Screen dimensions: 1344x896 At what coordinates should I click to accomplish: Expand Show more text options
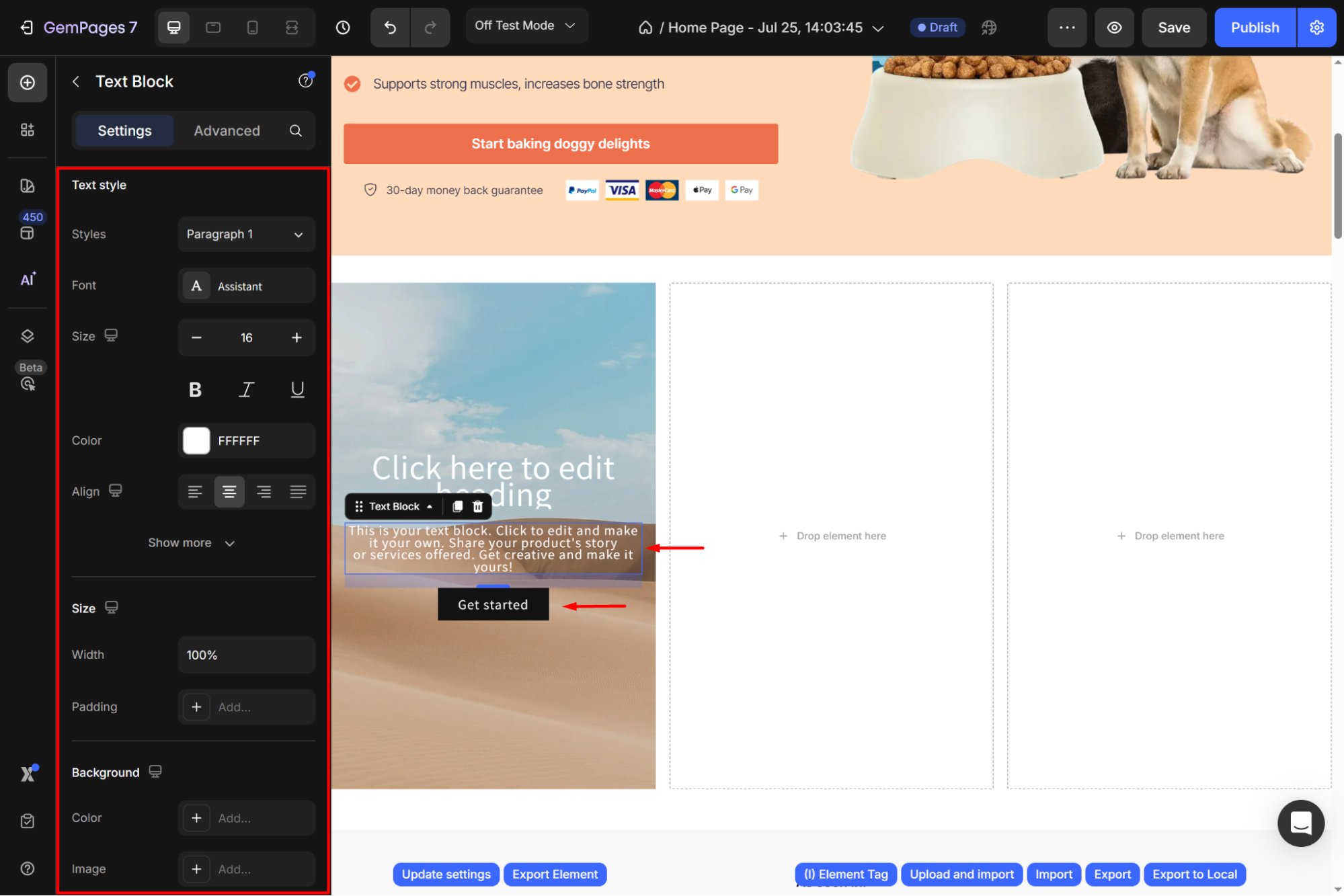tap(192, 542)
